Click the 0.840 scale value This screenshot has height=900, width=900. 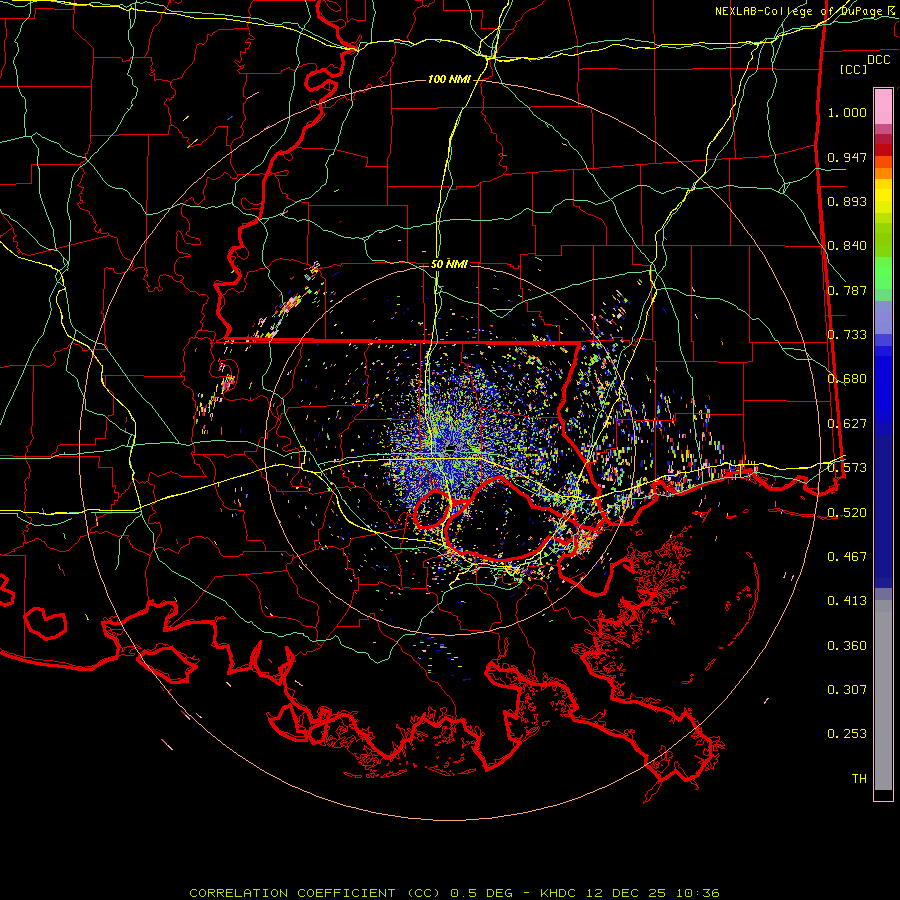point(847,246)
